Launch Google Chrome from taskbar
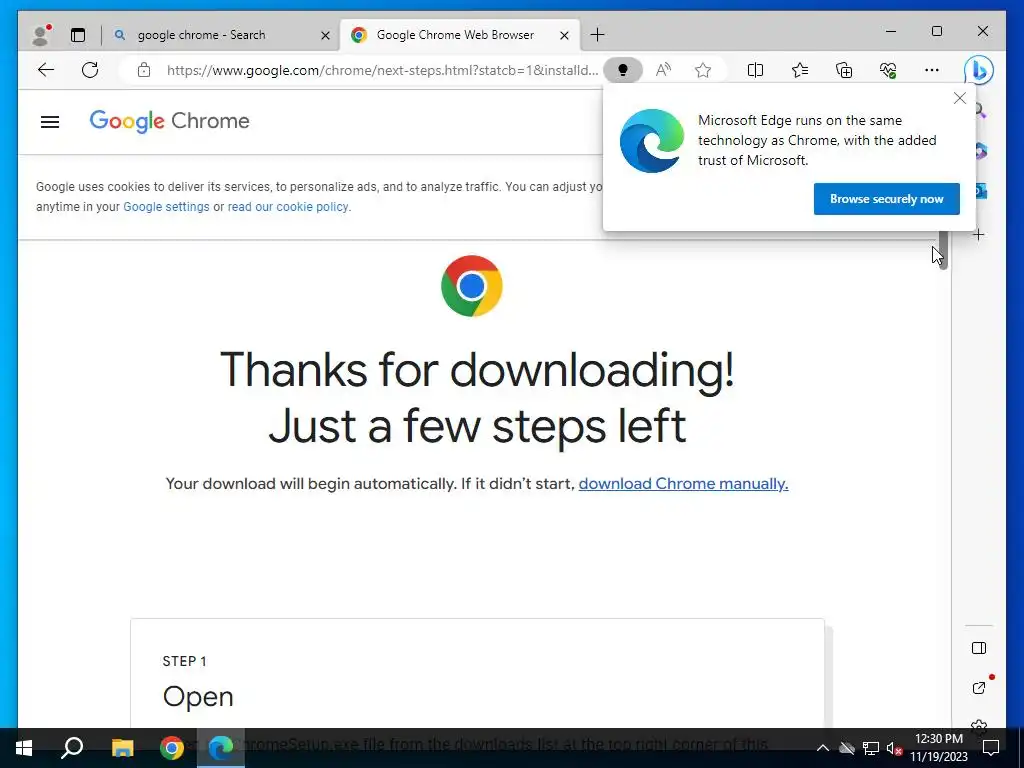 click(x=172, y=748)
